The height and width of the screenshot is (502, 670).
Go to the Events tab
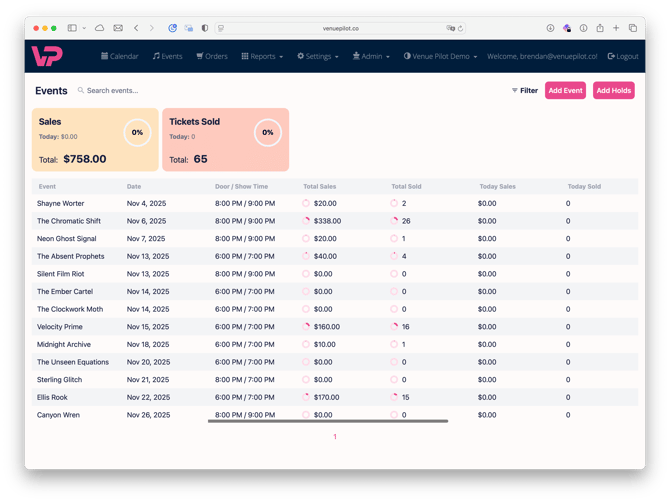(168, 57)
